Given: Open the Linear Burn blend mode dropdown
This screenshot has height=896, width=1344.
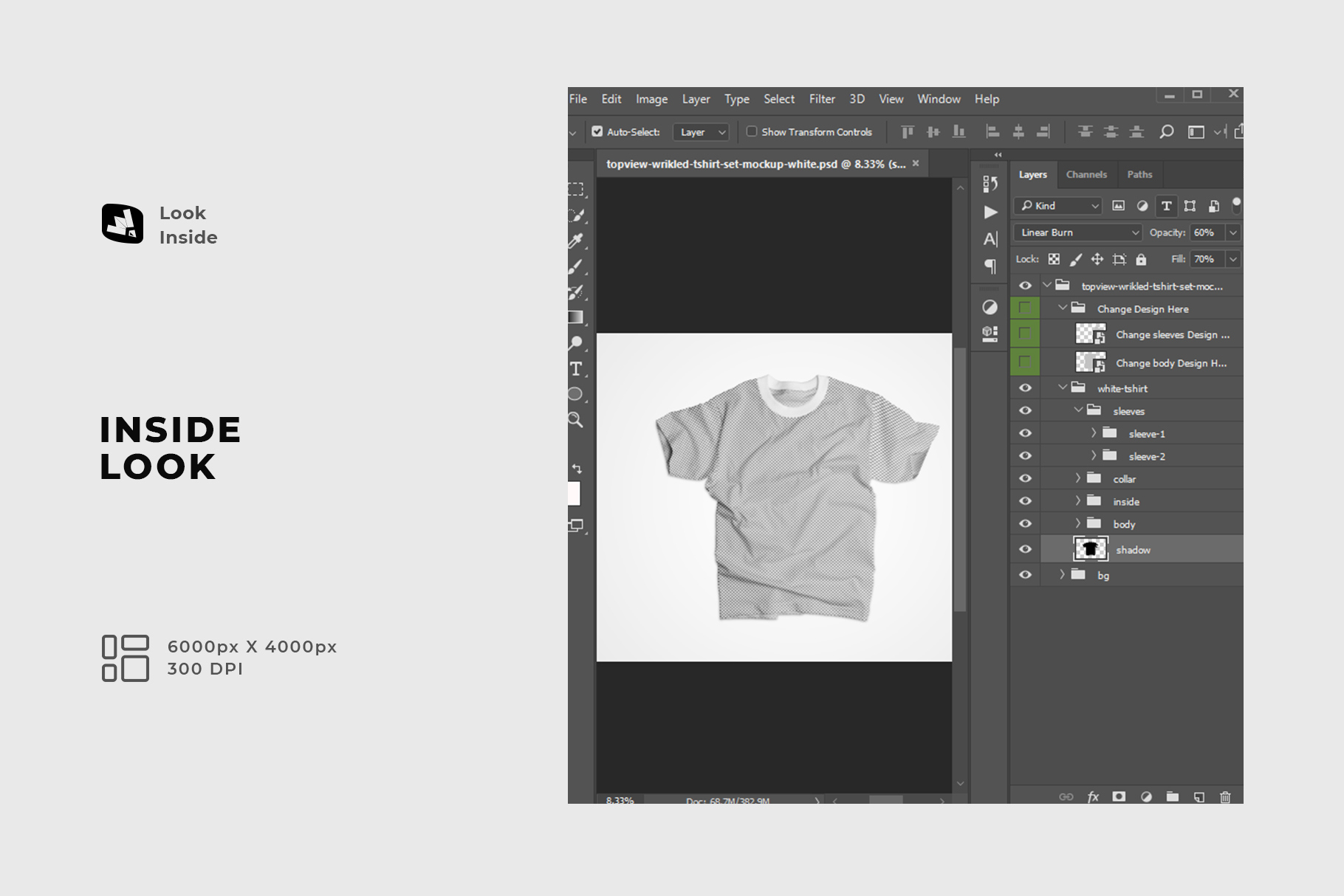Looking at the screenshot, I should click(x=1078, y=232).
